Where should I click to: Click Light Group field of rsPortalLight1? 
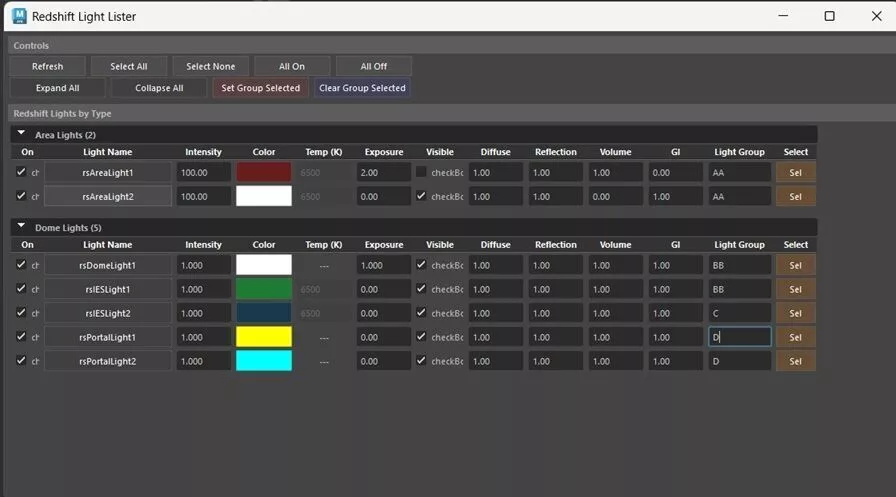(739, 337)
